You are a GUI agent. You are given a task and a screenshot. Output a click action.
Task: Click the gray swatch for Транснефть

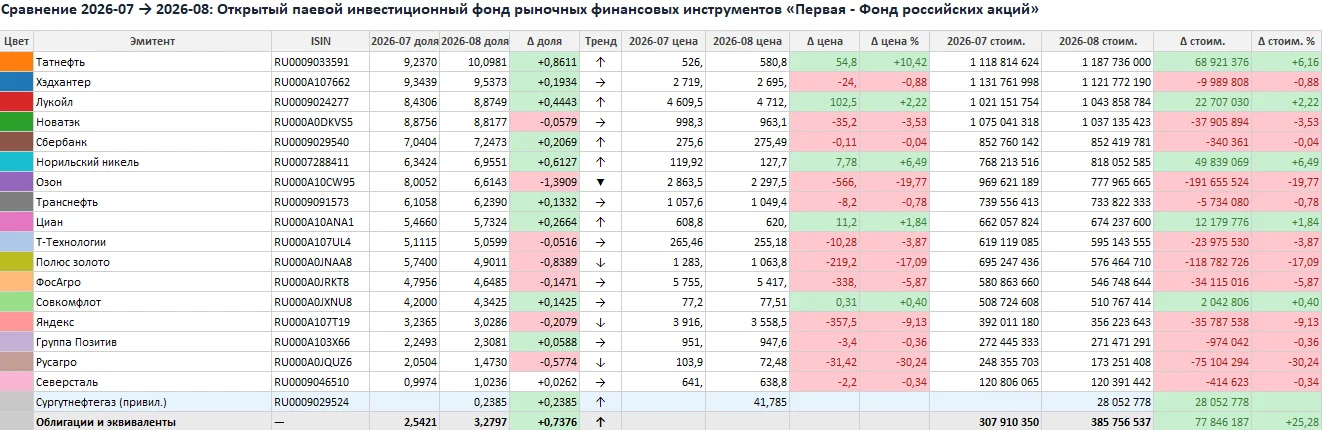pos(16,201)
